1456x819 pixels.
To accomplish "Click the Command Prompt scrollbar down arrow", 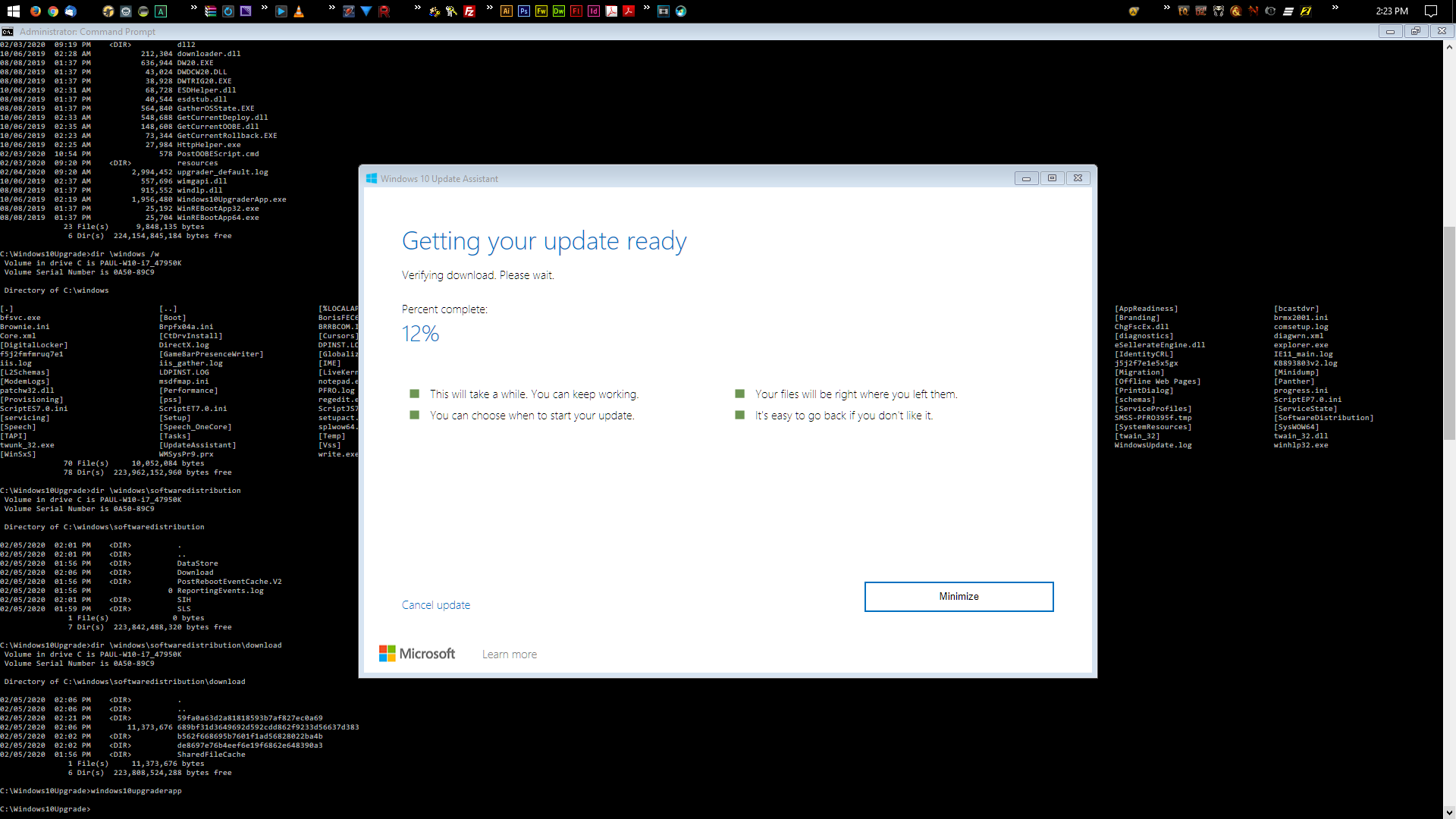I will coord(1449,812).
